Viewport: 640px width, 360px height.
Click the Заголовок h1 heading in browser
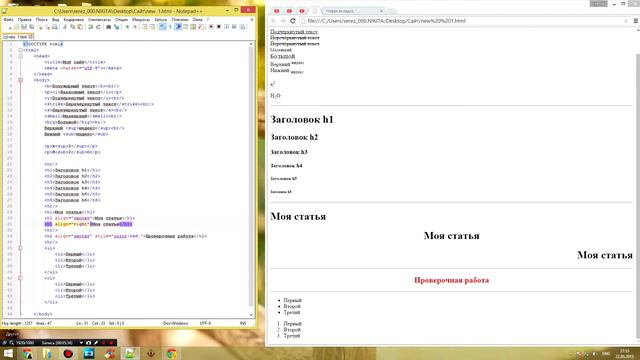pos(302,119)
